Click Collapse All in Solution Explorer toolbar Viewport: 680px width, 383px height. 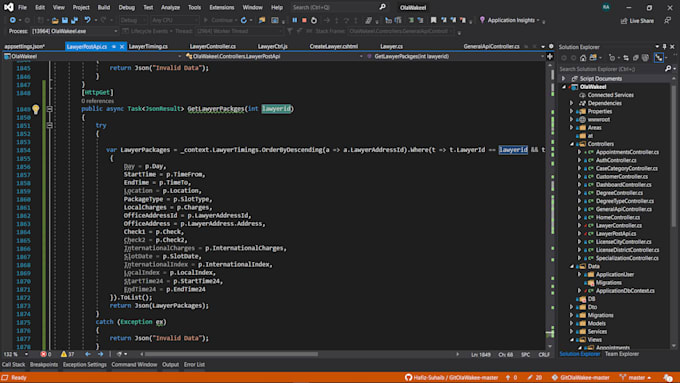pyautogui.click(x=636, y=58)
